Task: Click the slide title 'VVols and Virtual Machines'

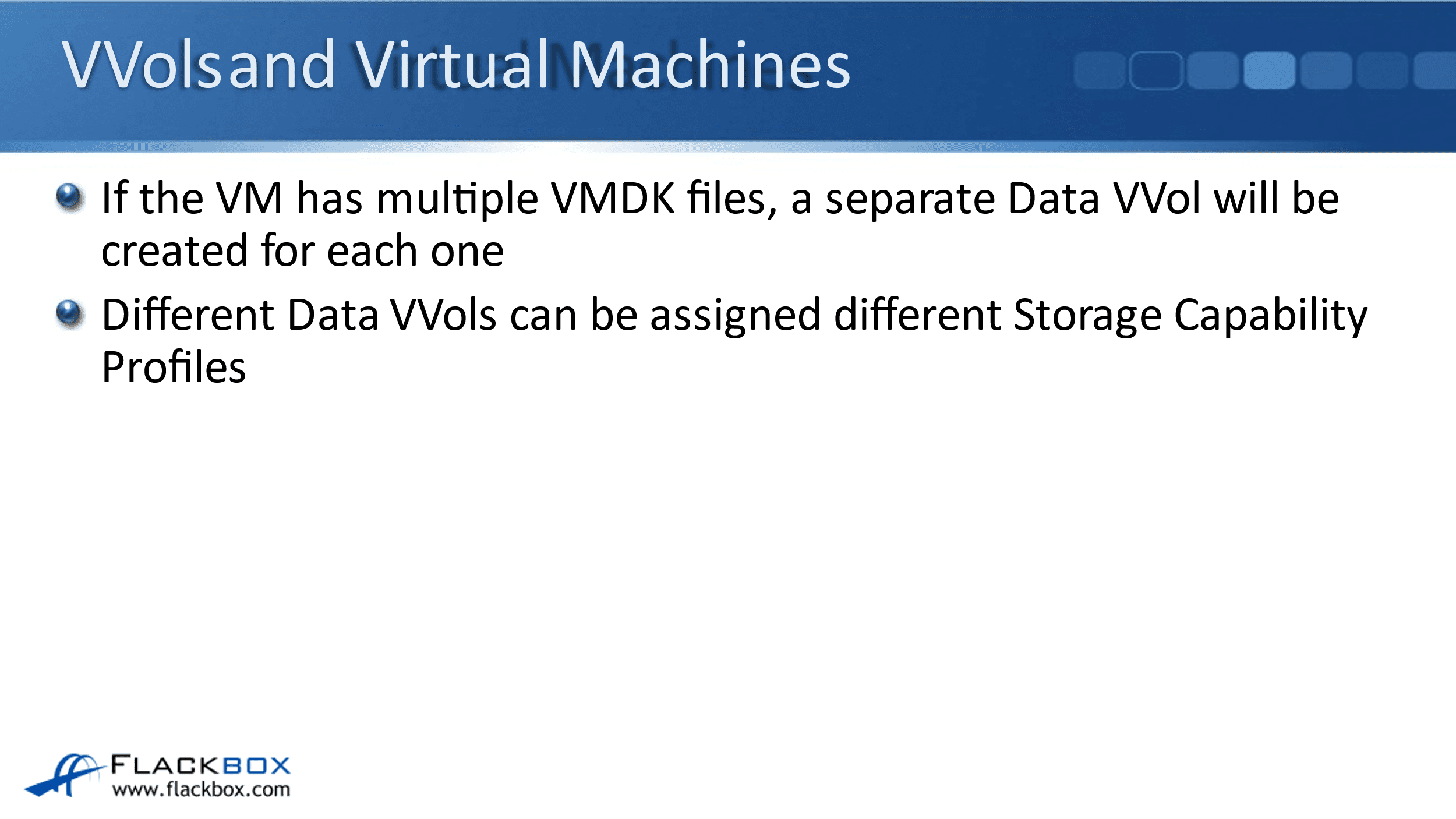Action: 456,65
